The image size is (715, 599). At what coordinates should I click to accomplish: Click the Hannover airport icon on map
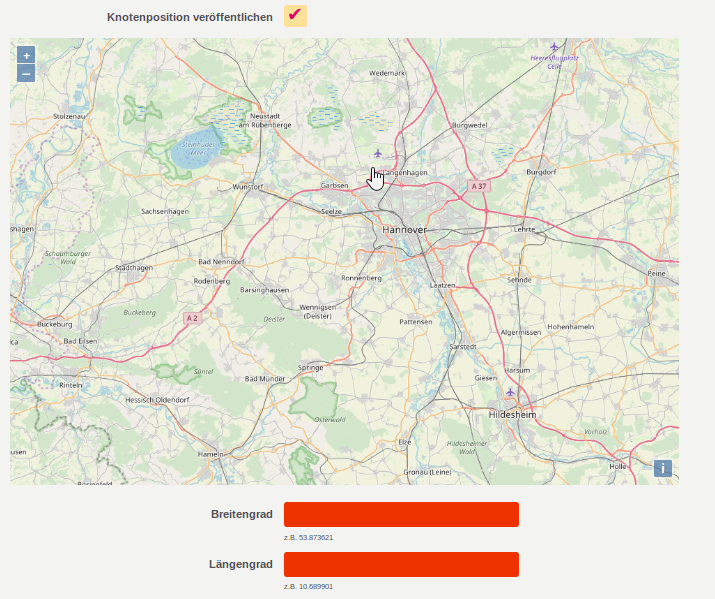pos(378,154)
